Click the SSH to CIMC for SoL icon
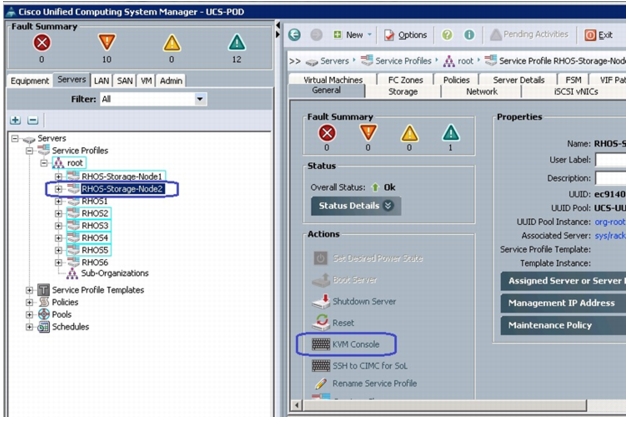Image resolution: width=630 pixels, height=431 pixels. pyautogui.click(x=321, y=366)
